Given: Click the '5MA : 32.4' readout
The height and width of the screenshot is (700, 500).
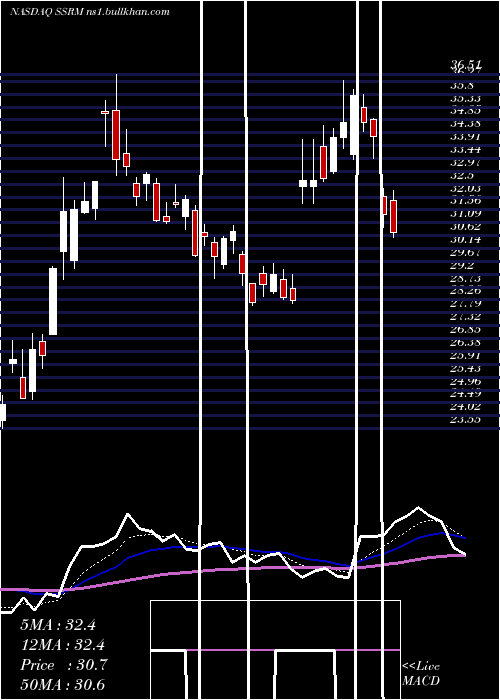Looking at the screenshot, I should coord(58,625).
